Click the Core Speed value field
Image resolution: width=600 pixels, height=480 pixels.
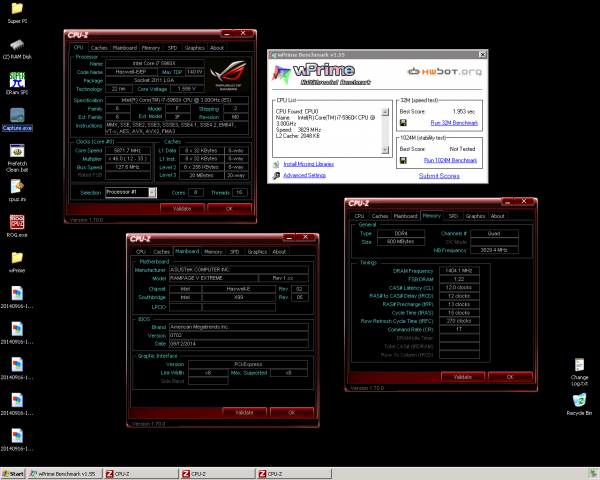[x=128, y=150]
